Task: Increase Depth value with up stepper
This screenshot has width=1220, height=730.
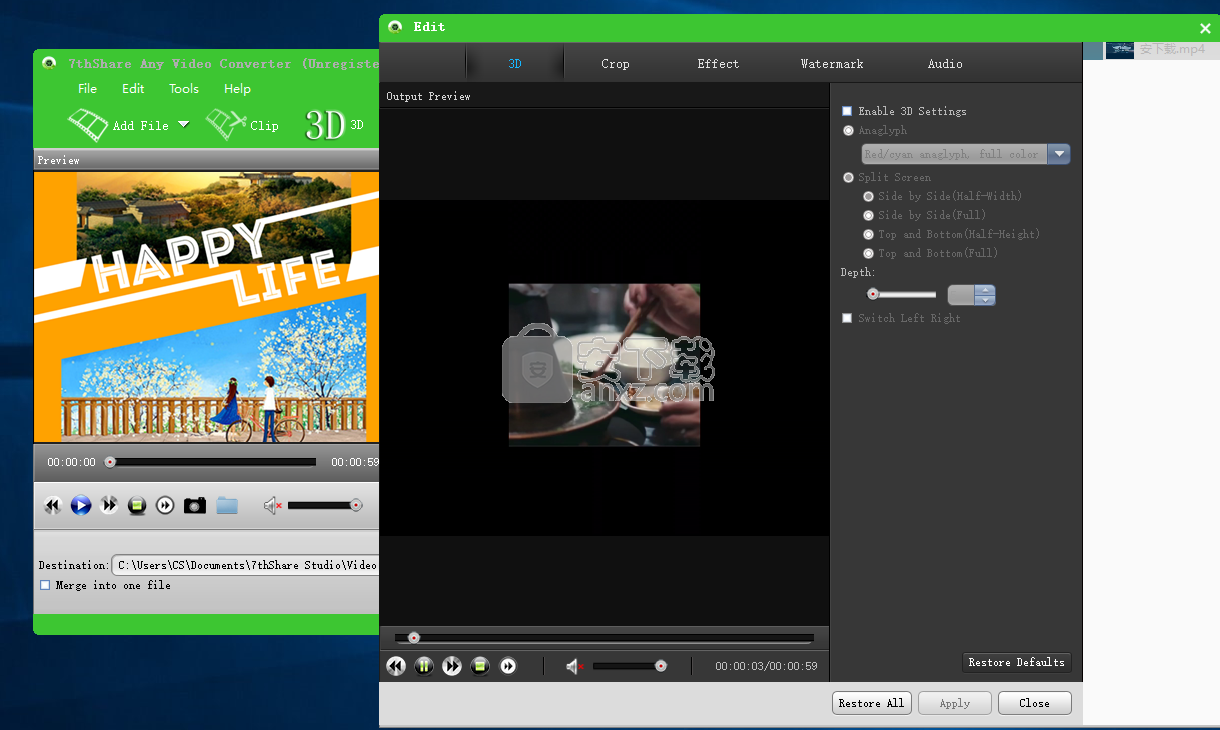Action: click(986, 290)
